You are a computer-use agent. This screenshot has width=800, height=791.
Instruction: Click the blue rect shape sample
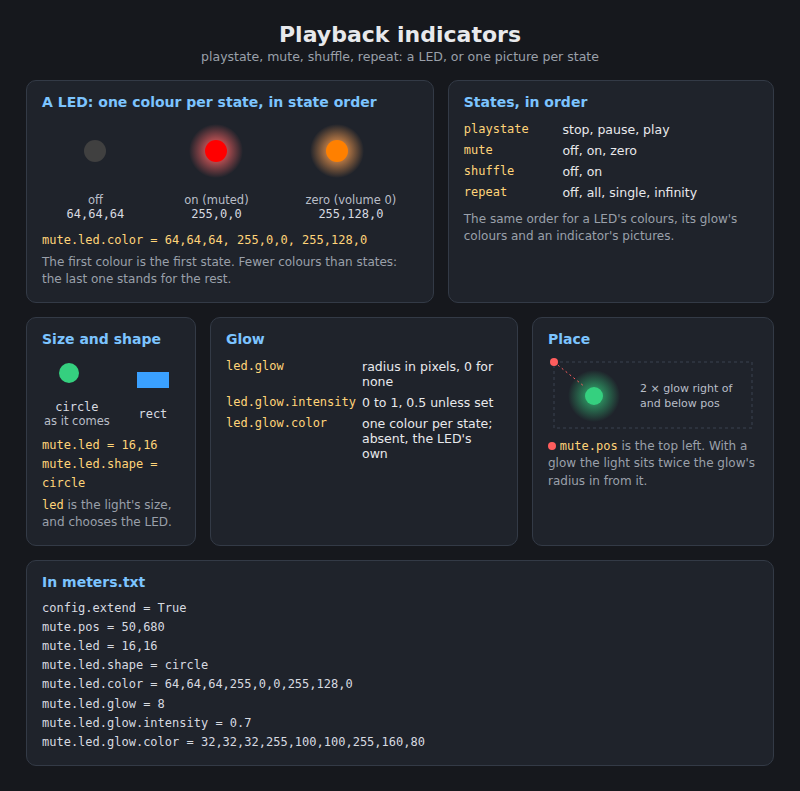[153, 380]
